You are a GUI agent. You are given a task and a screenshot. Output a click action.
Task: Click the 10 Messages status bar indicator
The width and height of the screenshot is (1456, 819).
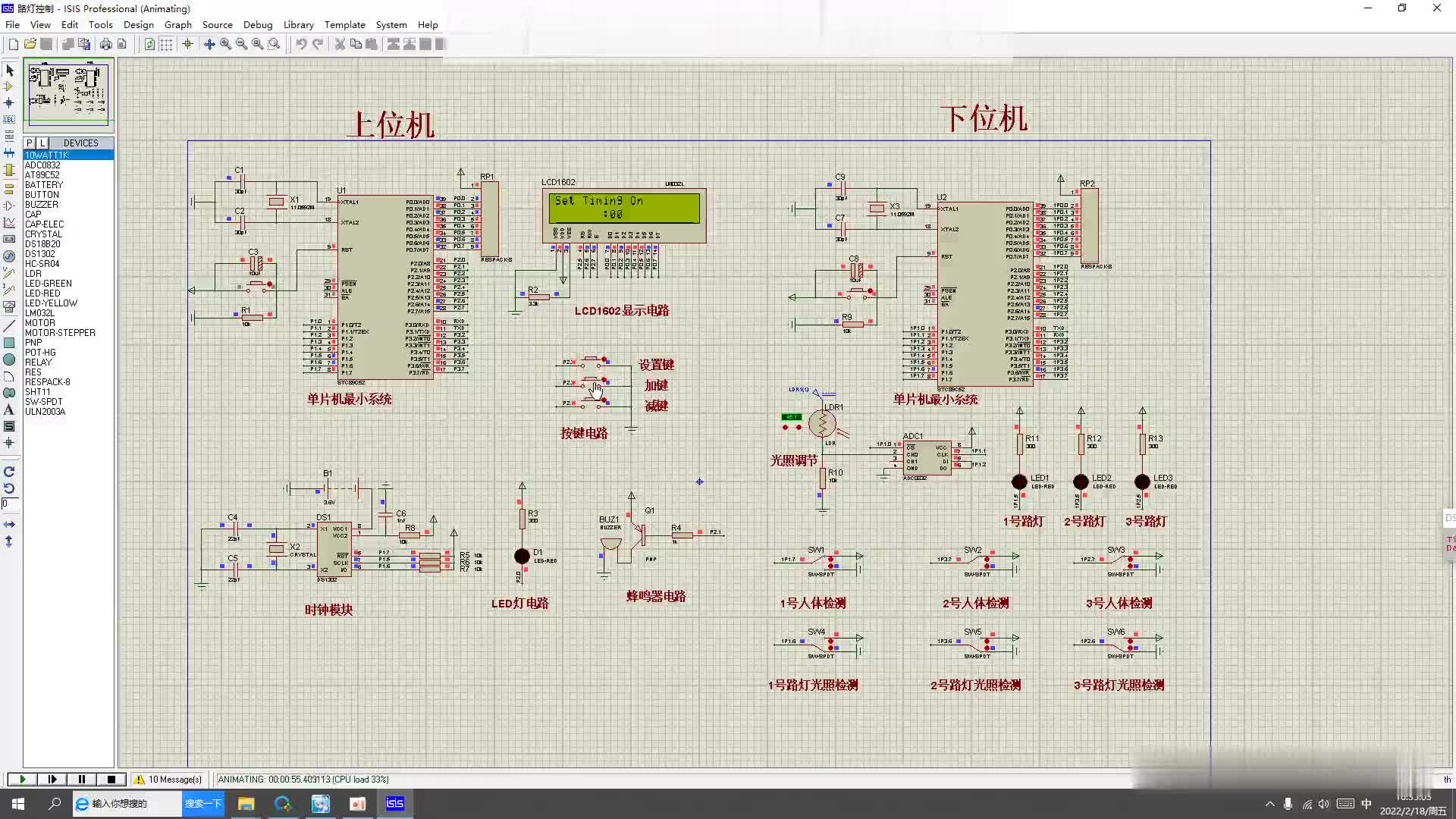(x=168, y=779)
